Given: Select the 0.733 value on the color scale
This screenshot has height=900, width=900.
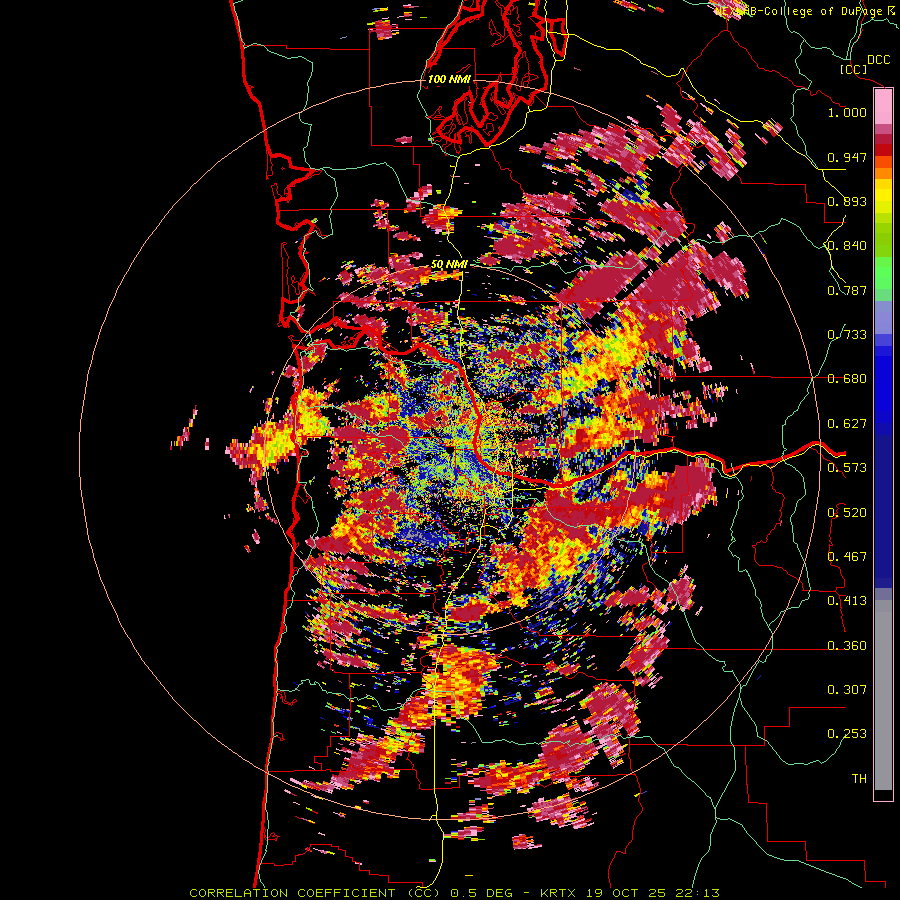Looking at the screenshot, I should point(847,335).
